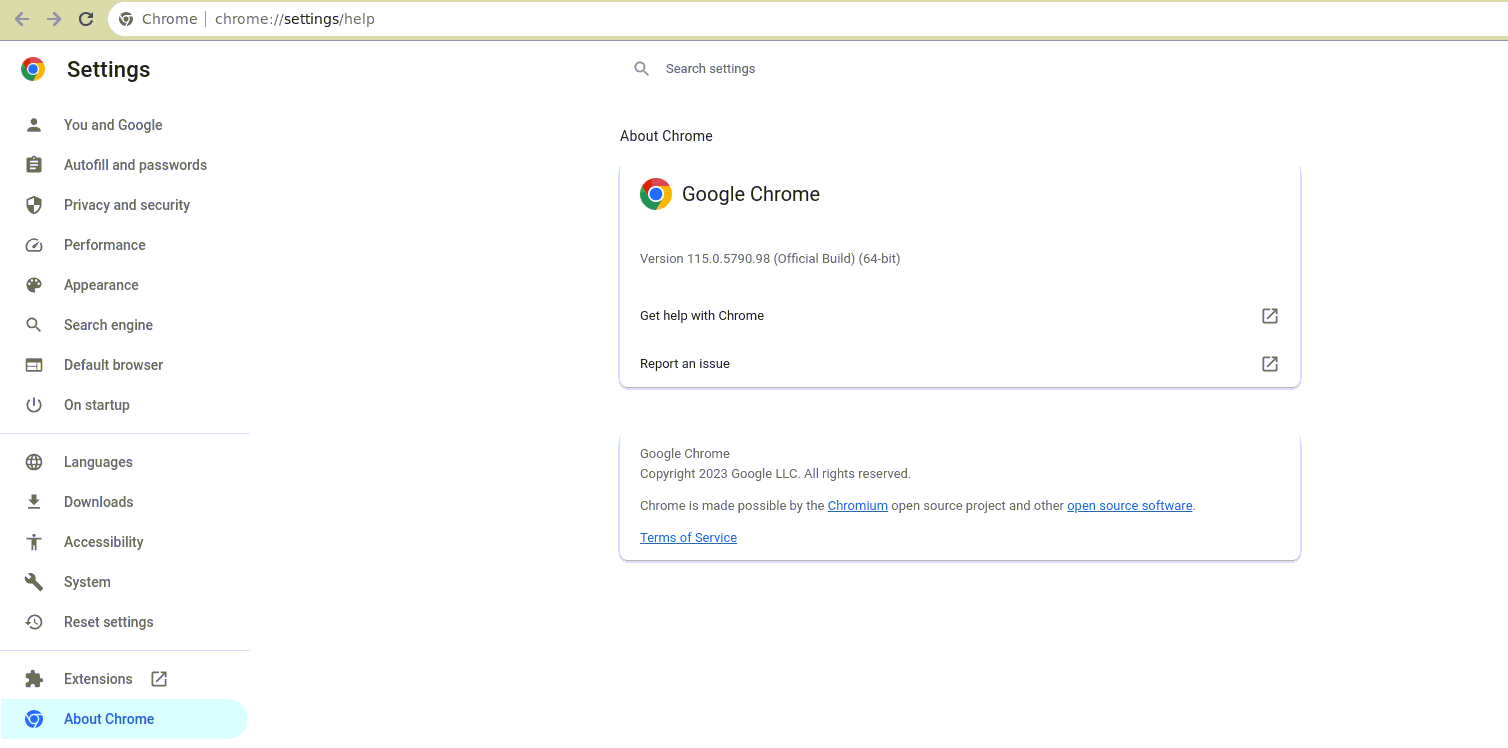Click the Chrome icon for About Chrome
This screenshot has width=1508, height=748.
(34, 719)
